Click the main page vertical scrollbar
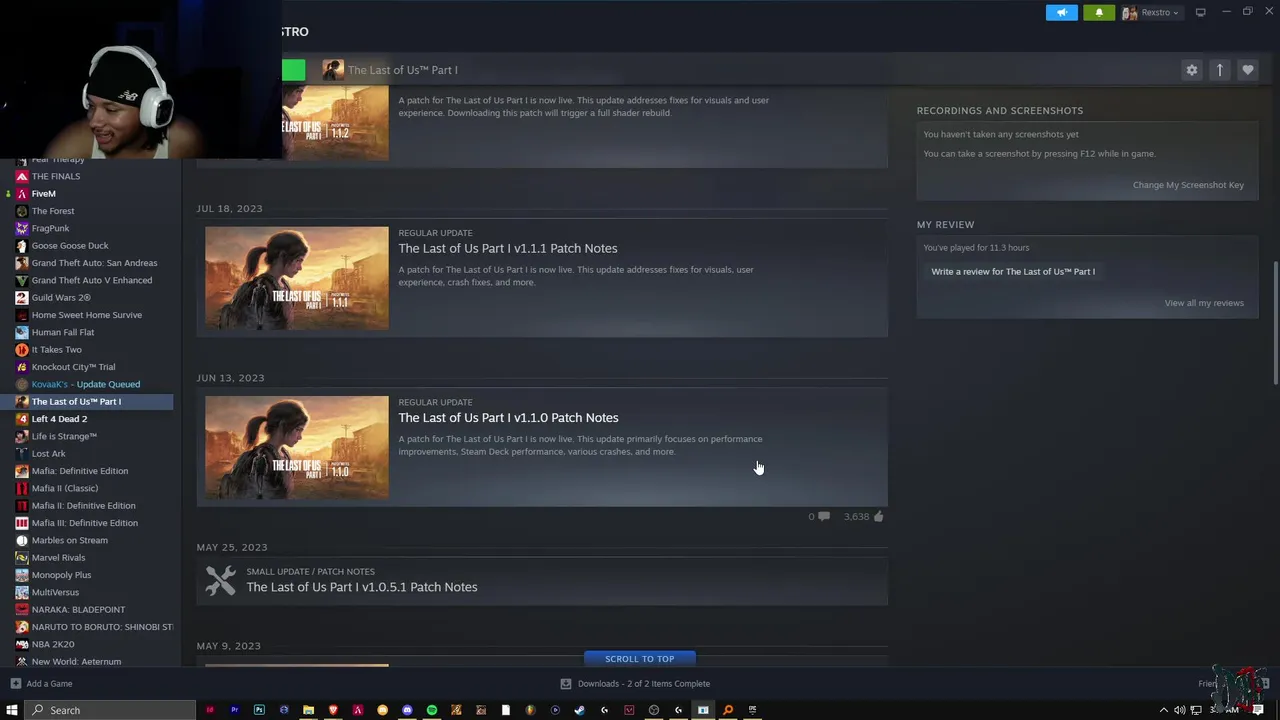Image resolution: width=1280 pixels, height=720 pixels. click(x=1275, y=322)
